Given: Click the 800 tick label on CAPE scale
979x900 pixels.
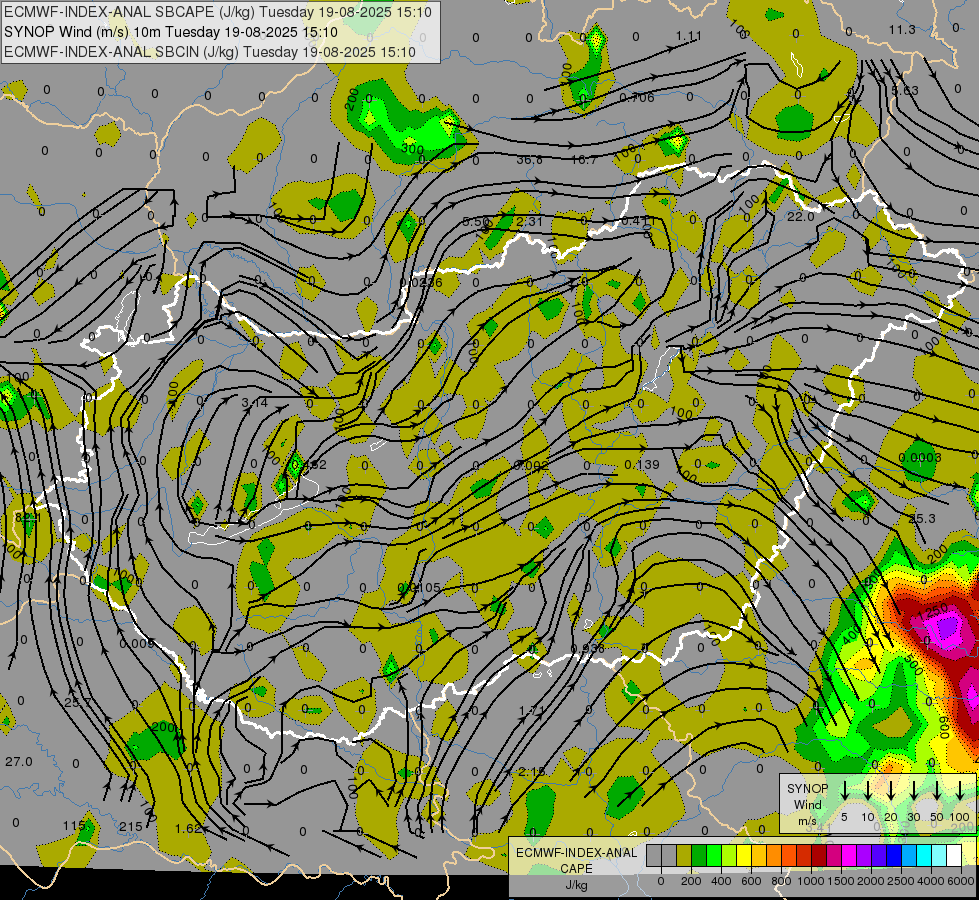Looking at the screenshot, I should [x=781, y=881].
